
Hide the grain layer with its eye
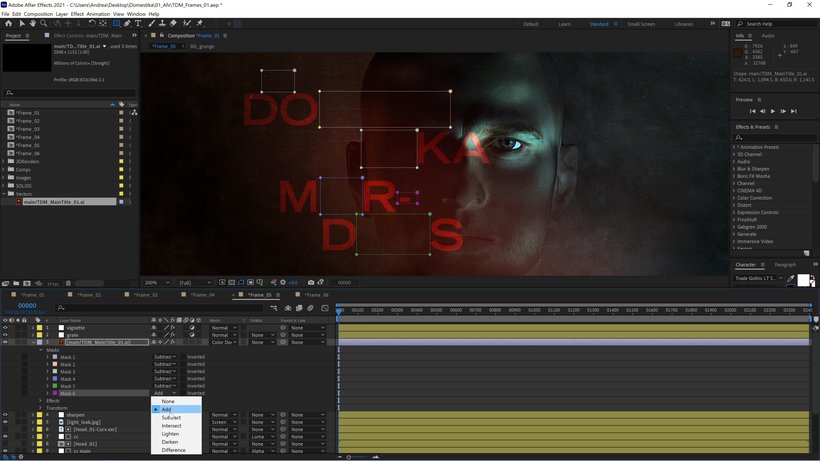click(x=5, y=335)
